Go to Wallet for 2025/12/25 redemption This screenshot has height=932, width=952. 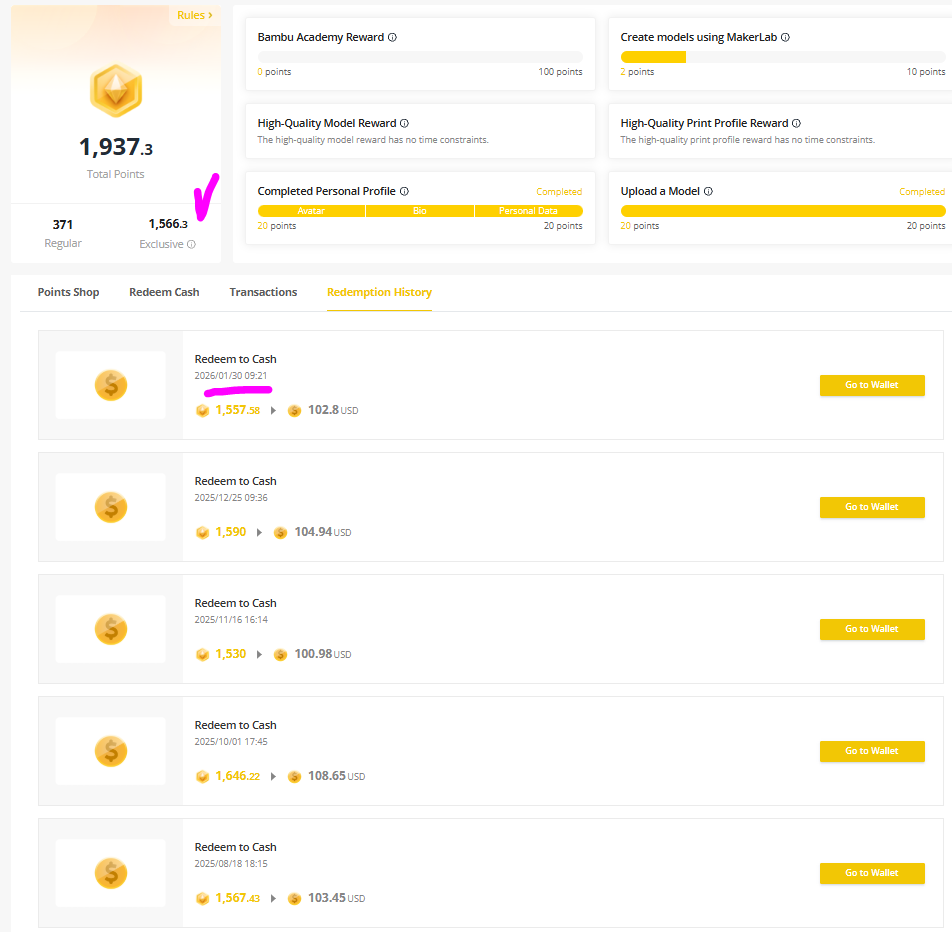pyautogui.click(x=871, y=507)
